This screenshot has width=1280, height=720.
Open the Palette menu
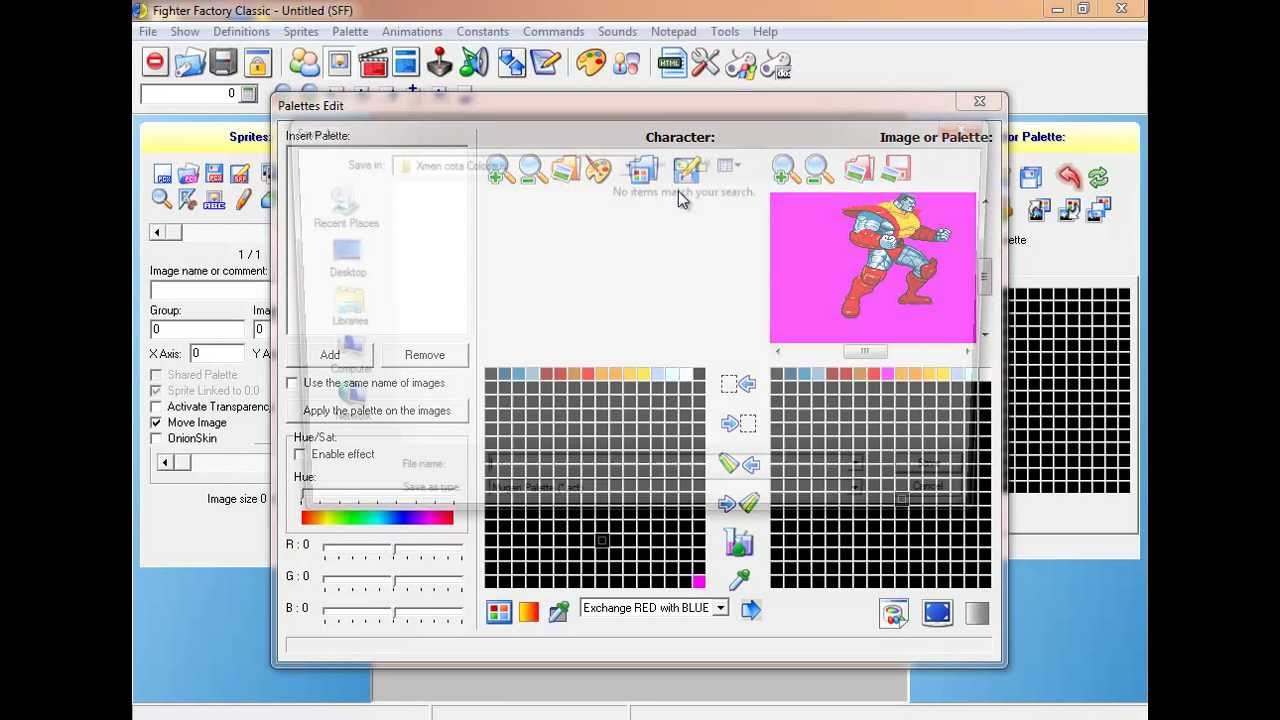350,31
